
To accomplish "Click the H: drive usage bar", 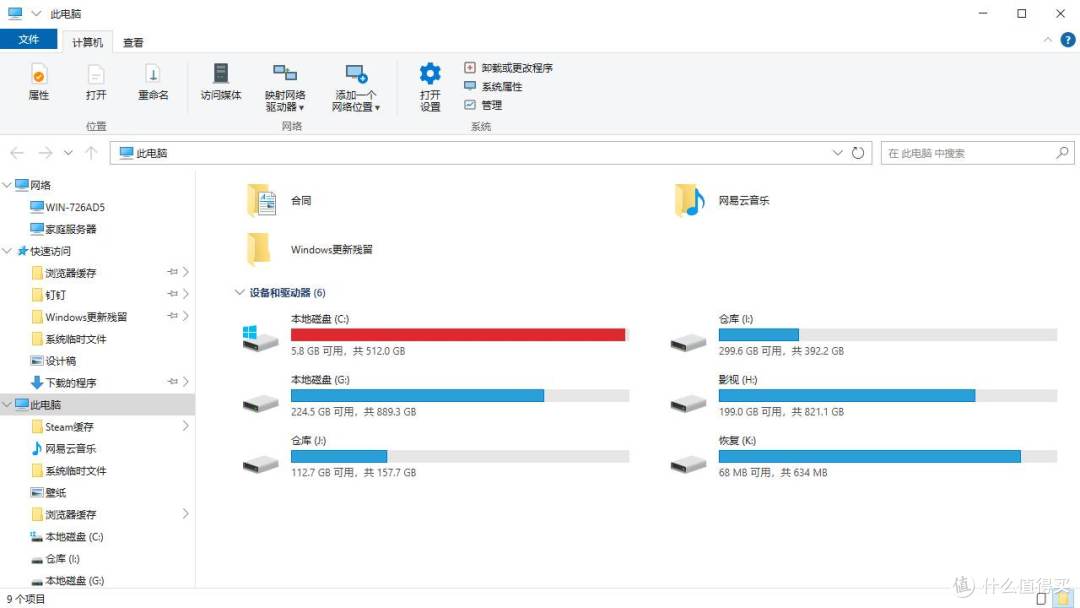I will pyautogui.click(x=887, y=395).
